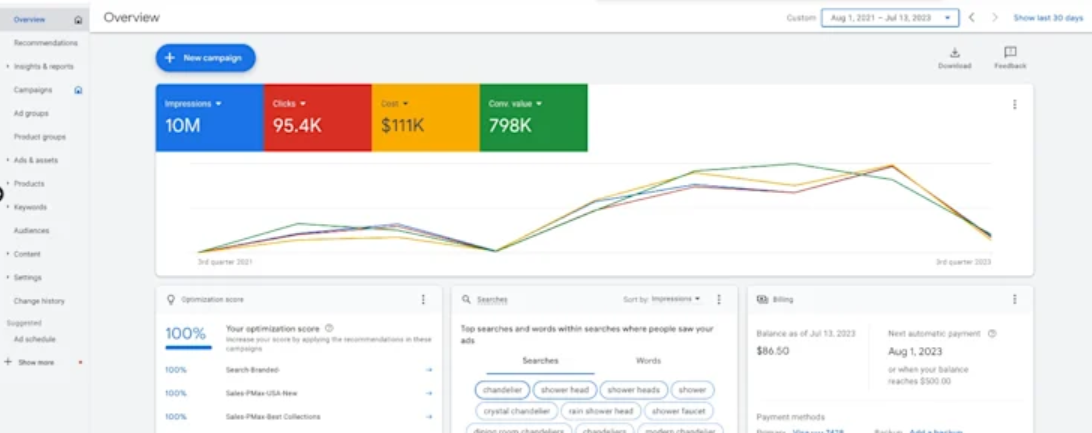Click the Aug 1, 2023 payment date
The height and width of the screenshot is (433, 1092).
[x=915, y=351]
